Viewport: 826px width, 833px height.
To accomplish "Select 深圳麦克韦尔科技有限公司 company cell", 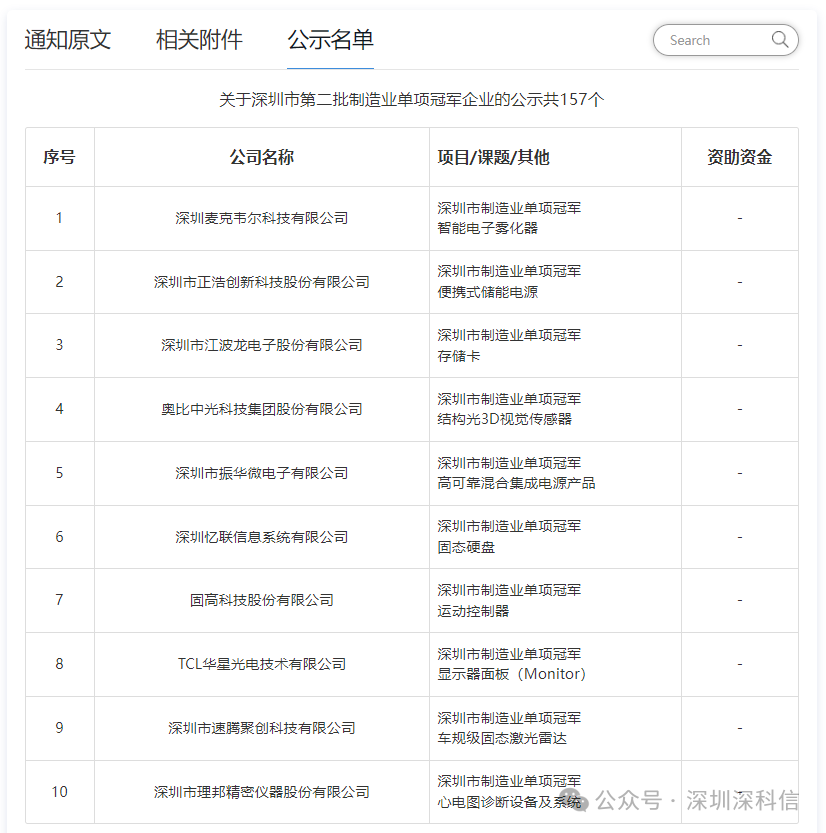I will pyautogui.click(x=261, y=218).
